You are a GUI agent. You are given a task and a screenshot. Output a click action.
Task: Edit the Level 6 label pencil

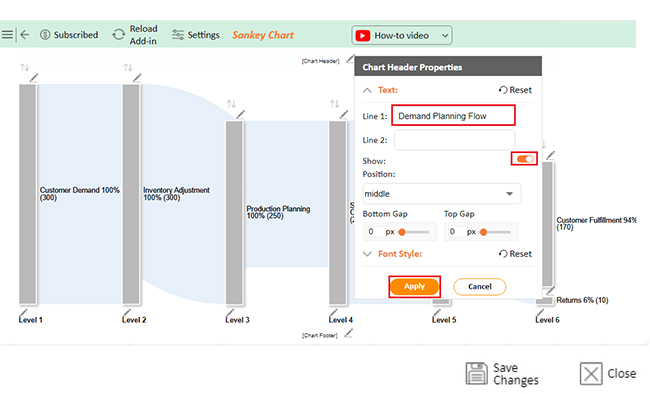click(x=540, y=313)
